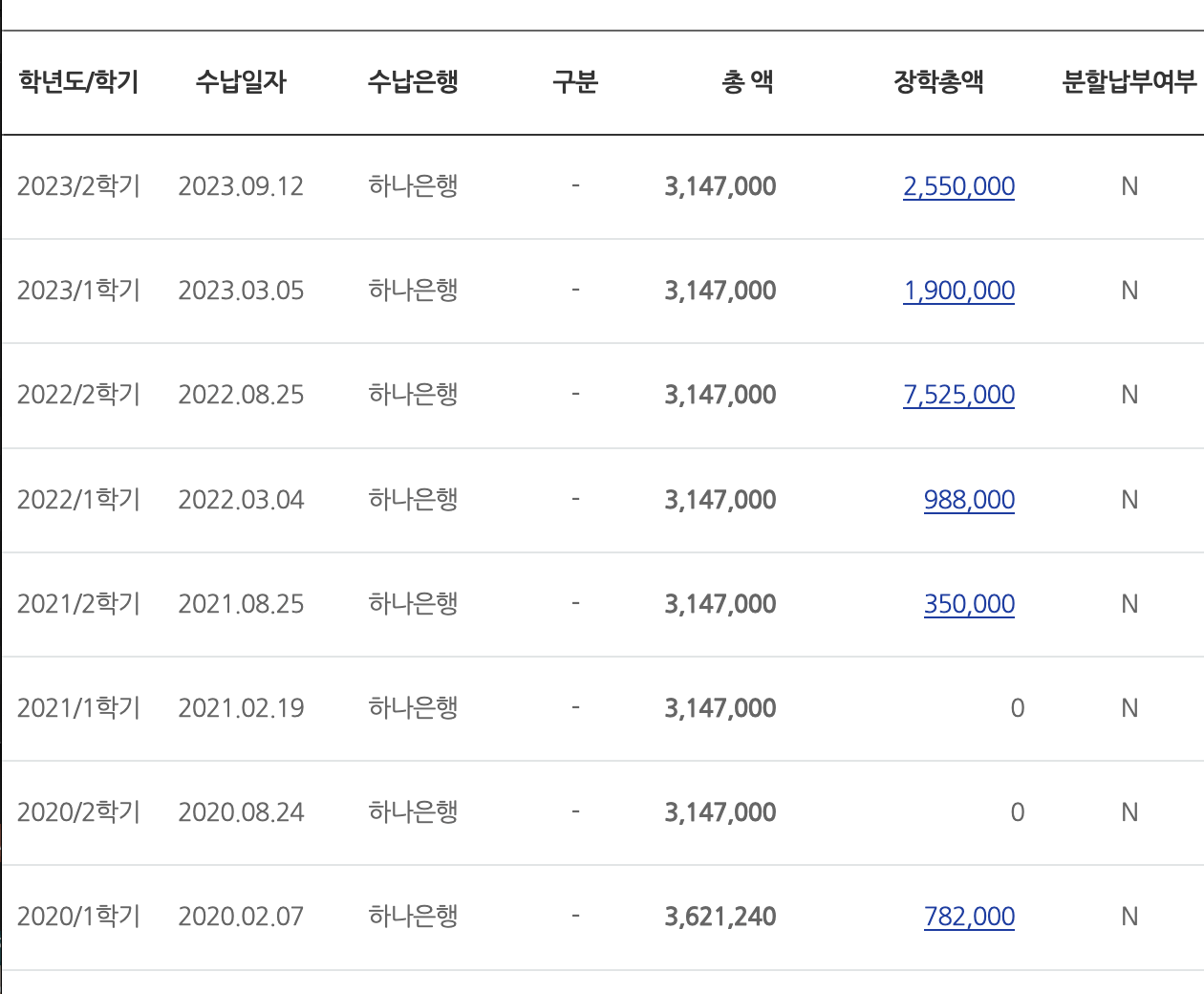Click the 학년도/학기 column header

[78, 82]
